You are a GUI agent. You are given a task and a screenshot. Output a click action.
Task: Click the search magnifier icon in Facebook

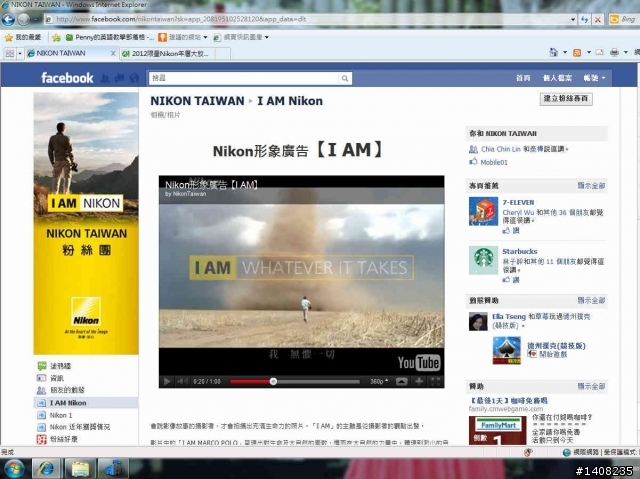coord(345,78)
